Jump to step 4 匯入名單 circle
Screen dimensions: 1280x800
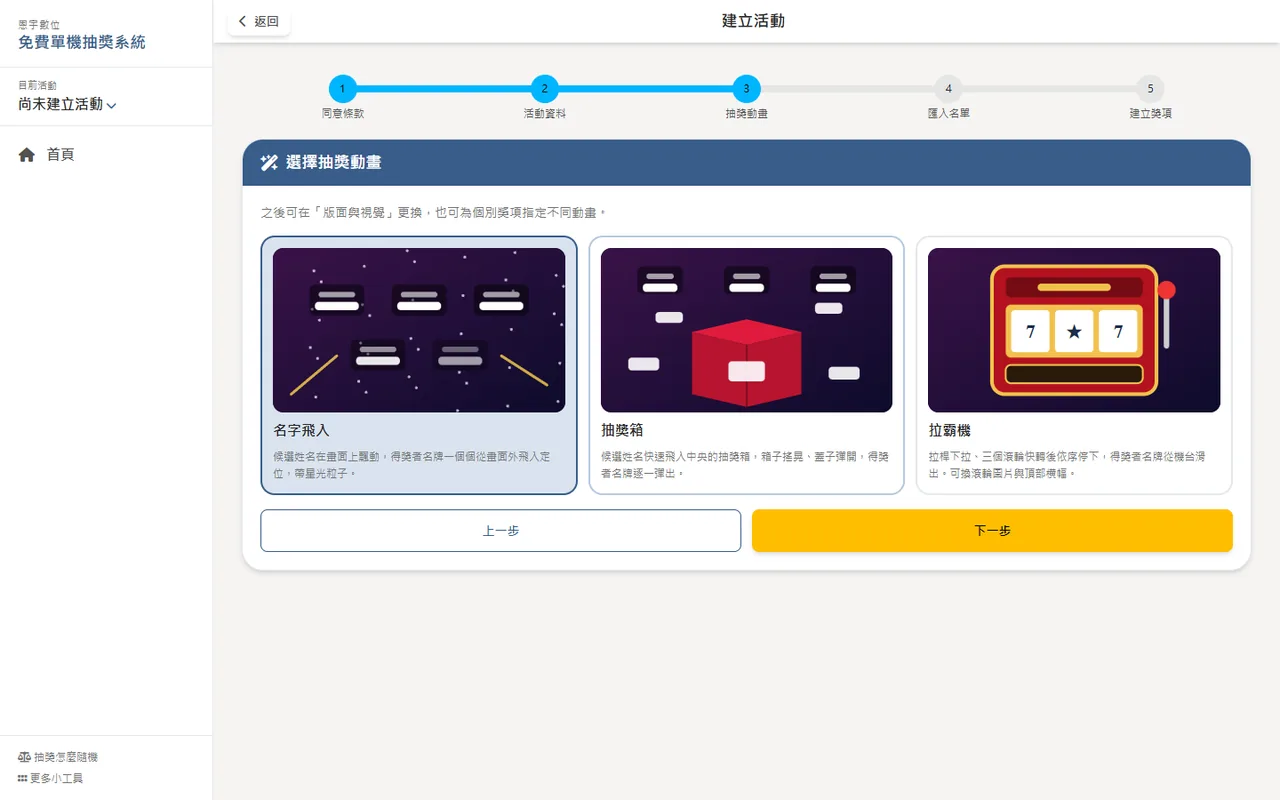(x=948, y=89)
